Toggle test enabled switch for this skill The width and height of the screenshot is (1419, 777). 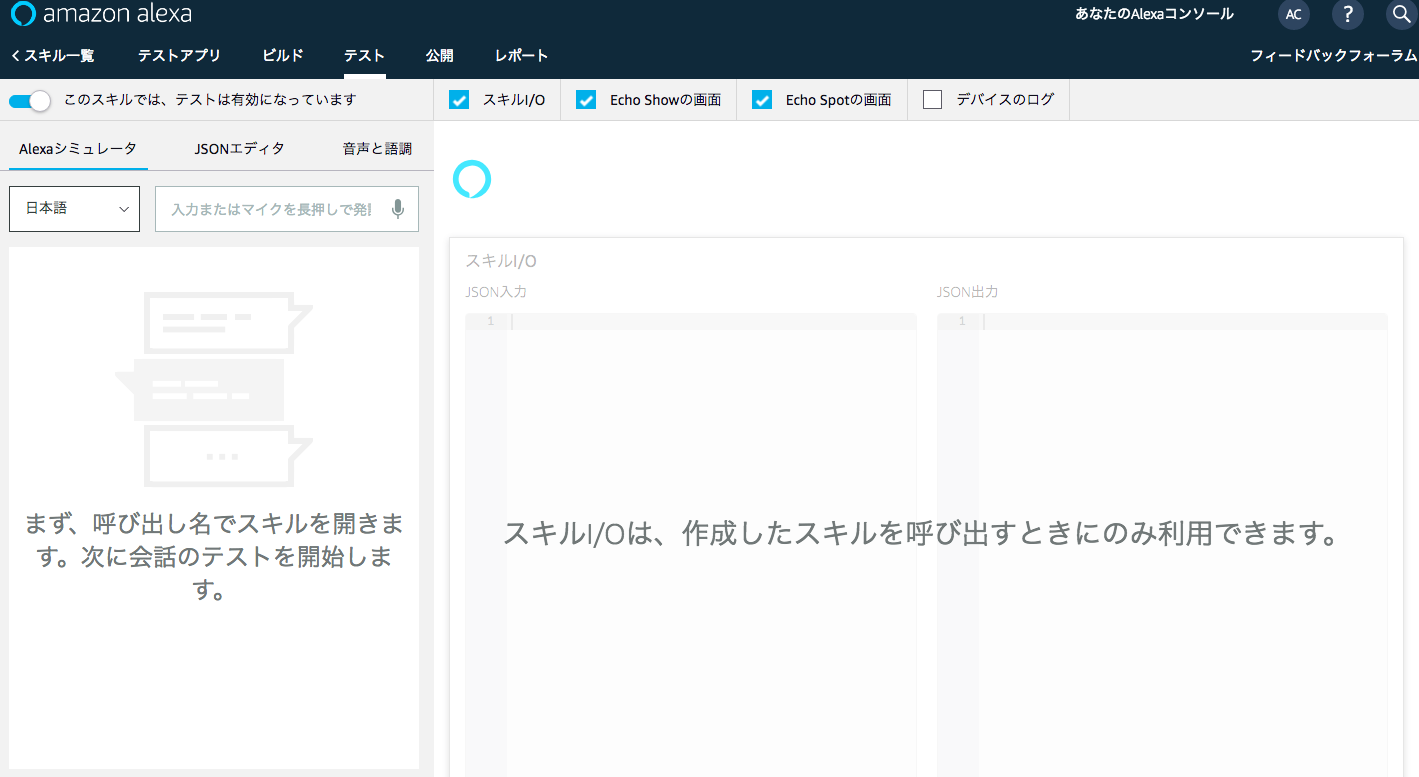(29, 100)
